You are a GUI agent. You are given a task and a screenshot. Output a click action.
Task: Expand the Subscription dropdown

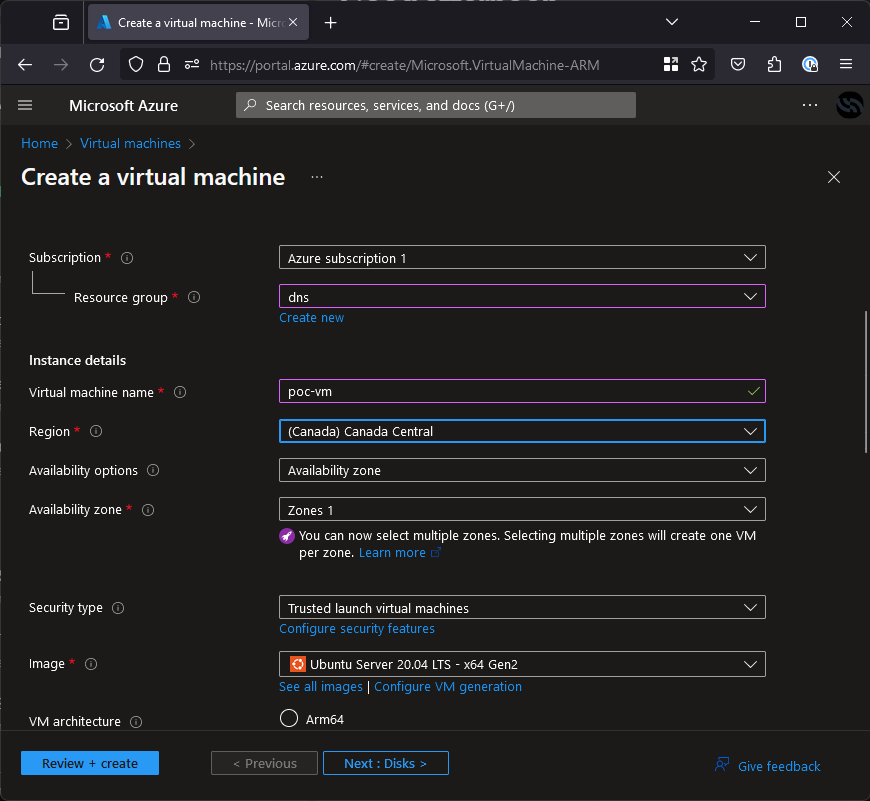pyautogui.click(x=522, y=257)
